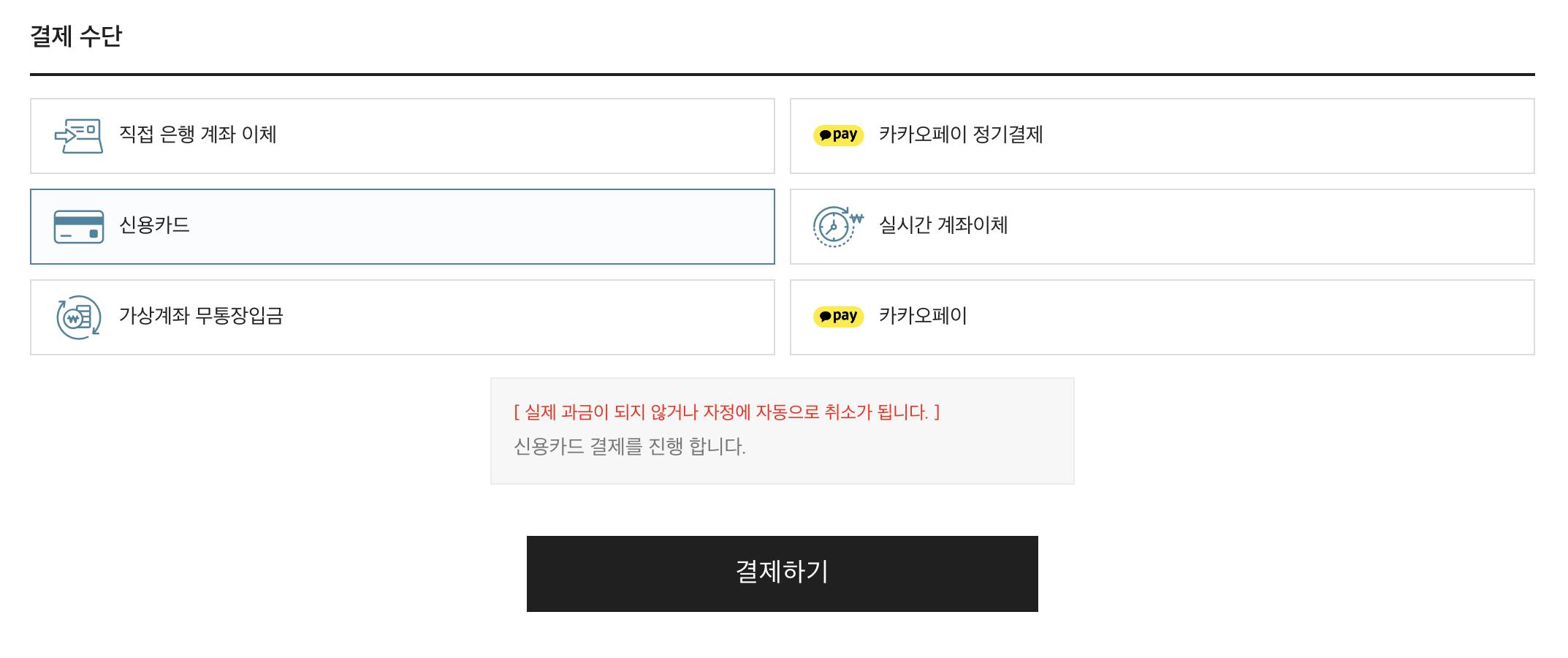
Task: Click the KakaoPay logo beside 카카오페이 정기결제
Action: (x=838, y=135)
